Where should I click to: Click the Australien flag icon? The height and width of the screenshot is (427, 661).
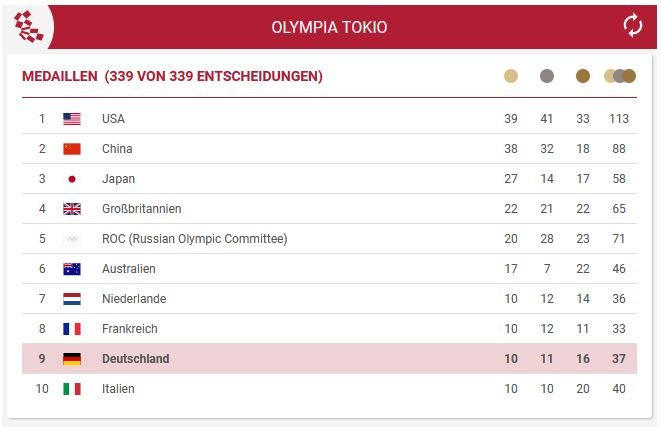click(72, 269)
